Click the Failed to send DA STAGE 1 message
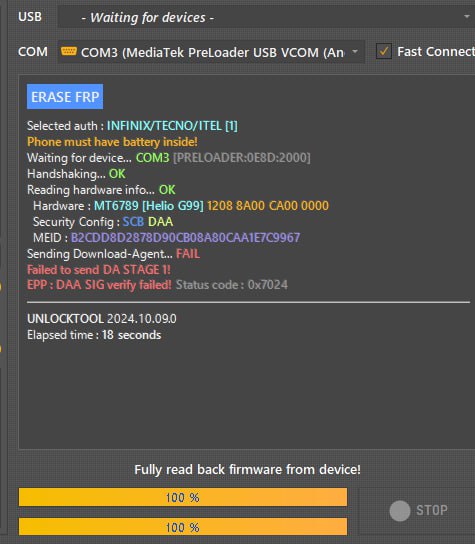Image resolution: width=475 pixels, height=544 pixels. point(99,270)
